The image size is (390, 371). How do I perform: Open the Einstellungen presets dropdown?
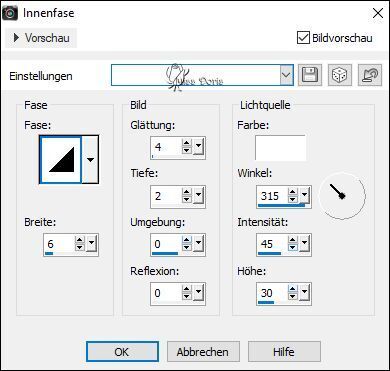tap(286, 75)
